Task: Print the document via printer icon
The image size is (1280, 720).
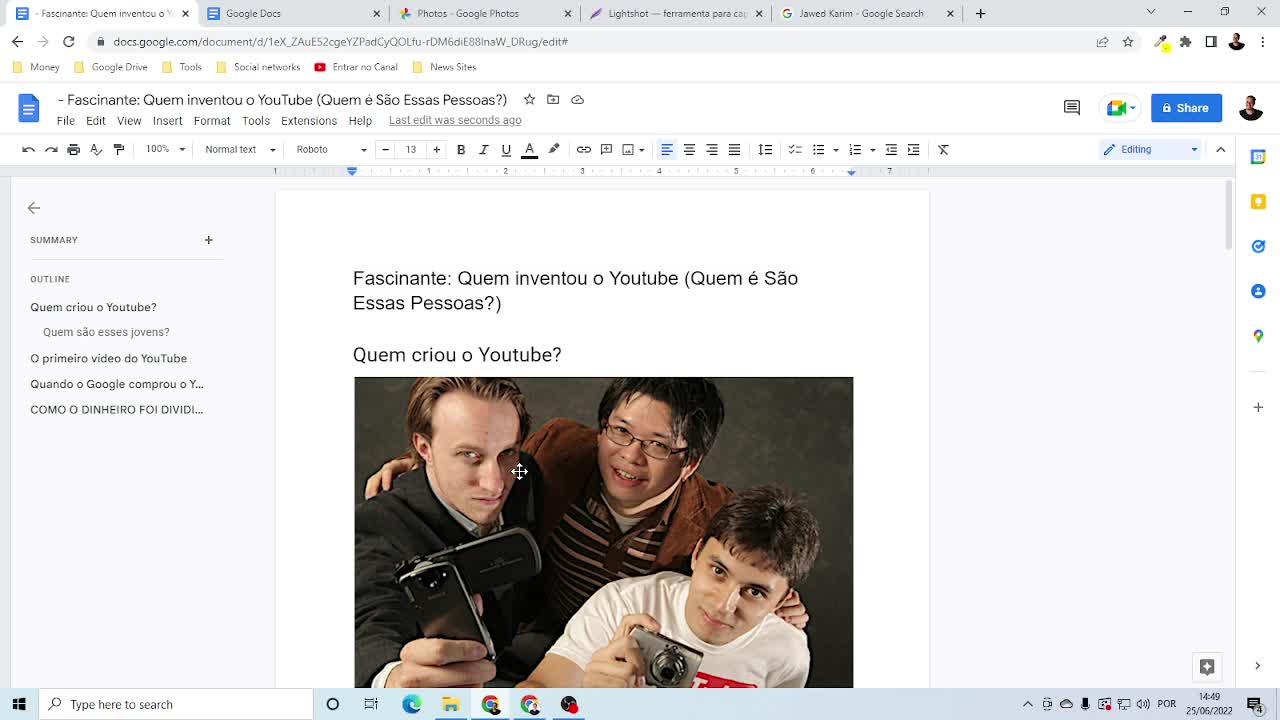Action: point(73,149)
